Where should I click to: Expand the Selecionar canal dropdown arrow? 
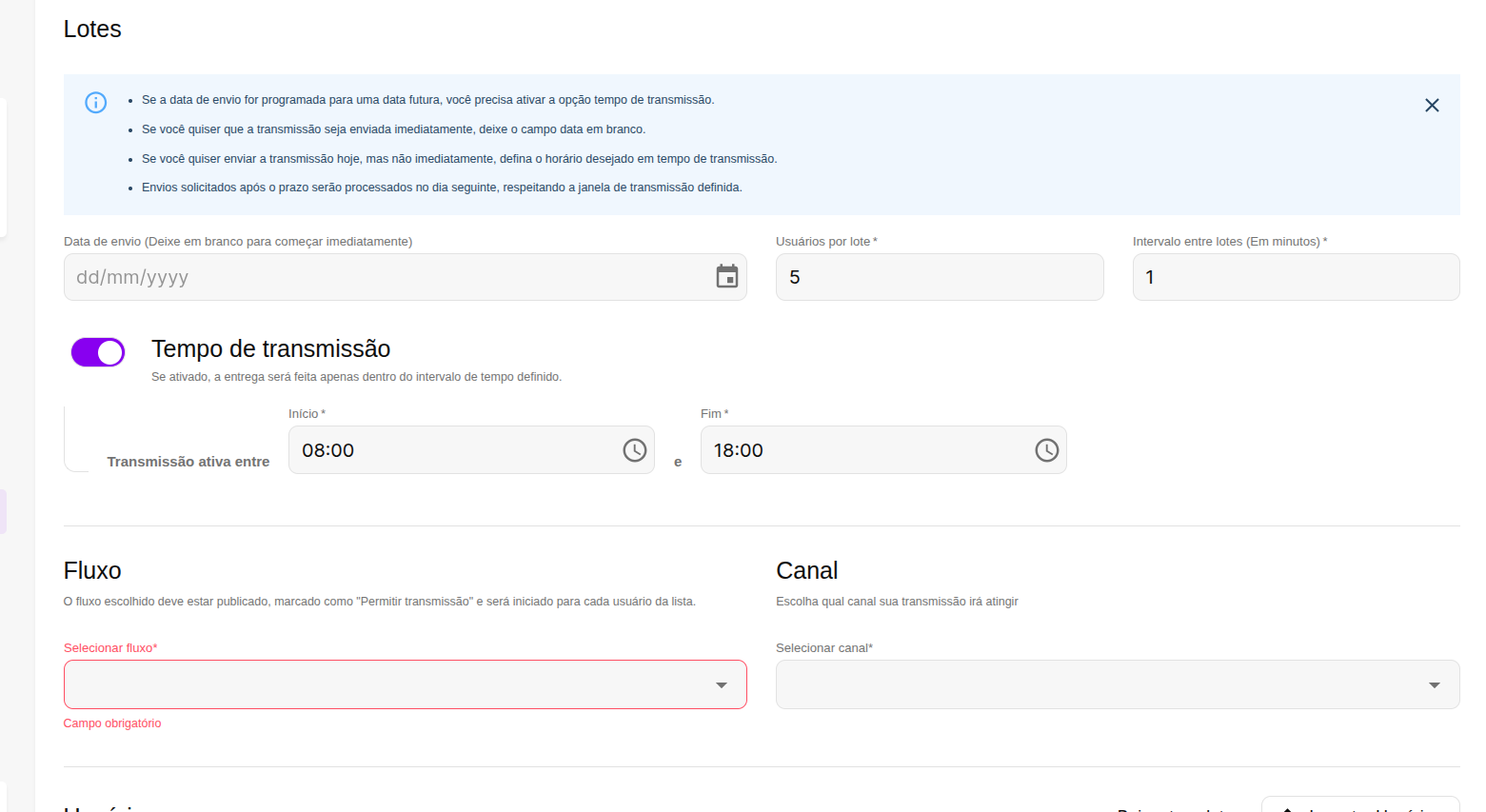(x=1434, y=685)
